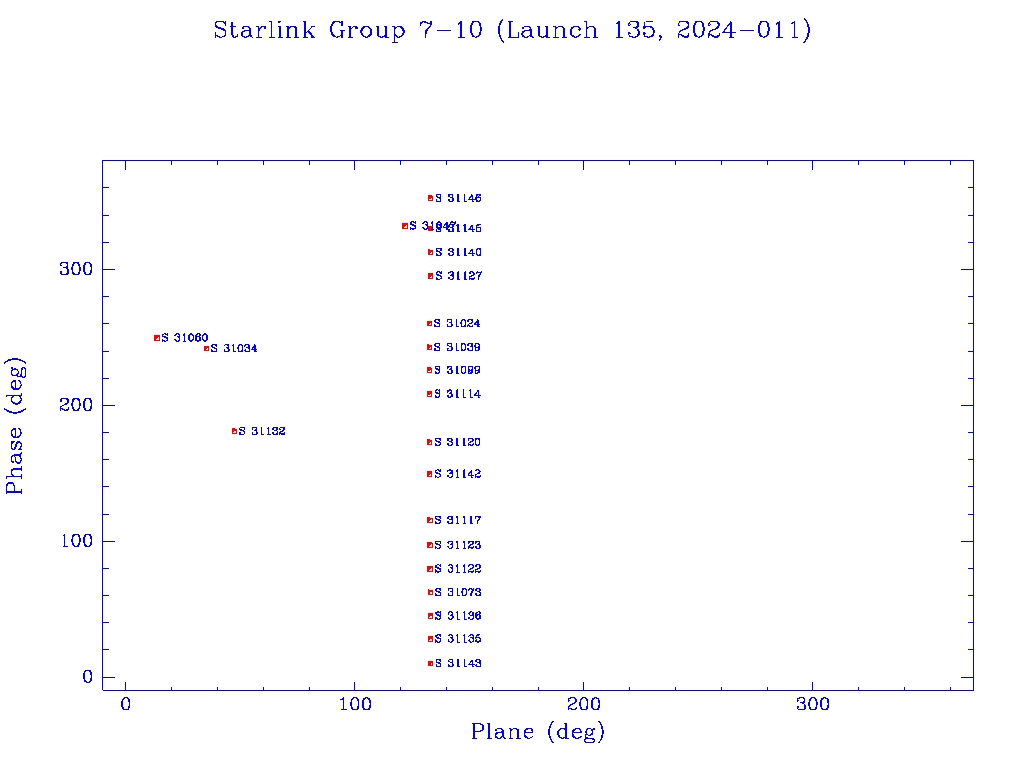Screen dimensions: 1024x768
Task: Select the Phase axis tick label "200"
Action: (x=76, y=405)
